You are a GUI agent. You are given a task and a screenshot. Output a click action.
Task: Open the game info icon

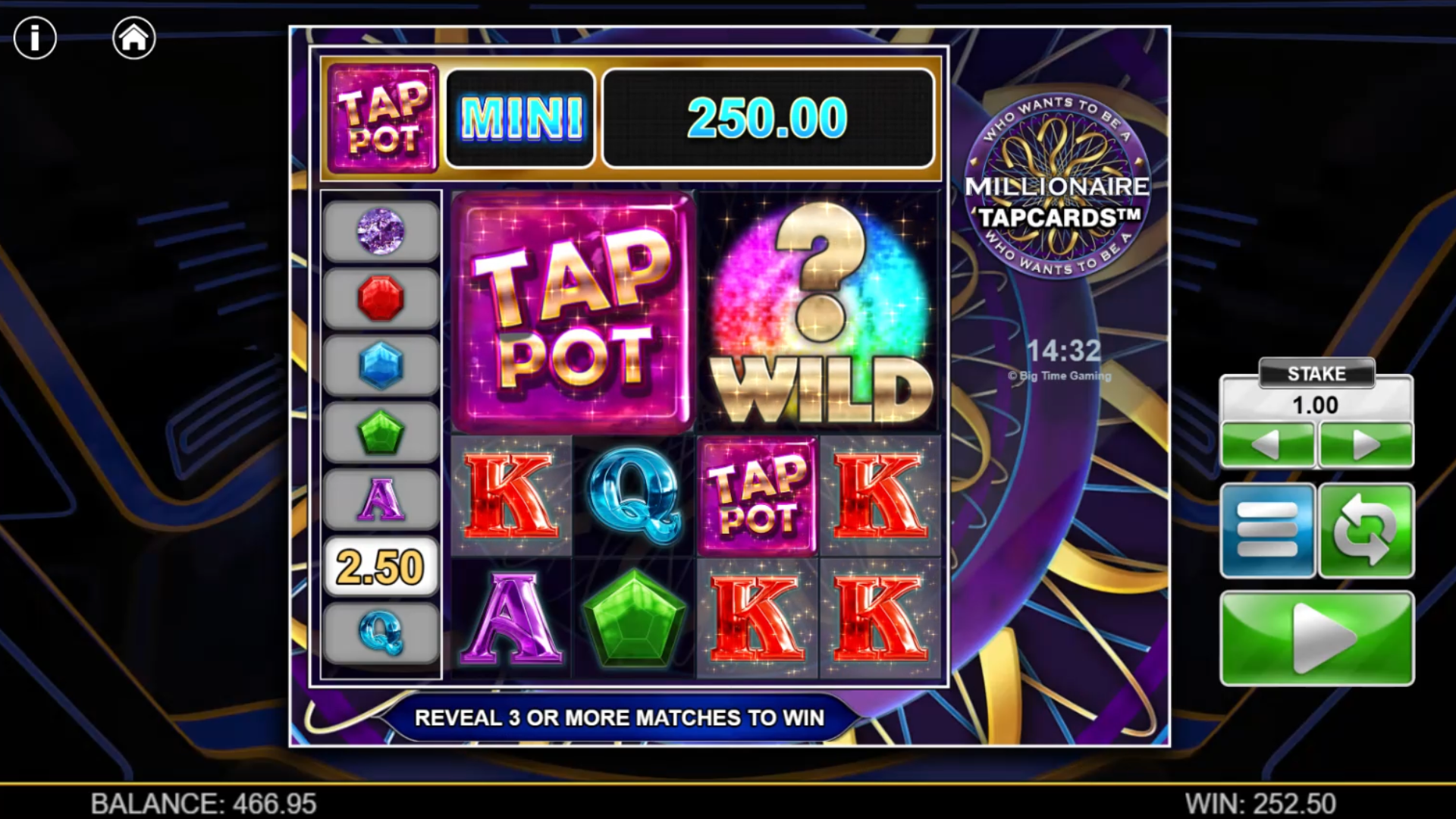point(35,37)
